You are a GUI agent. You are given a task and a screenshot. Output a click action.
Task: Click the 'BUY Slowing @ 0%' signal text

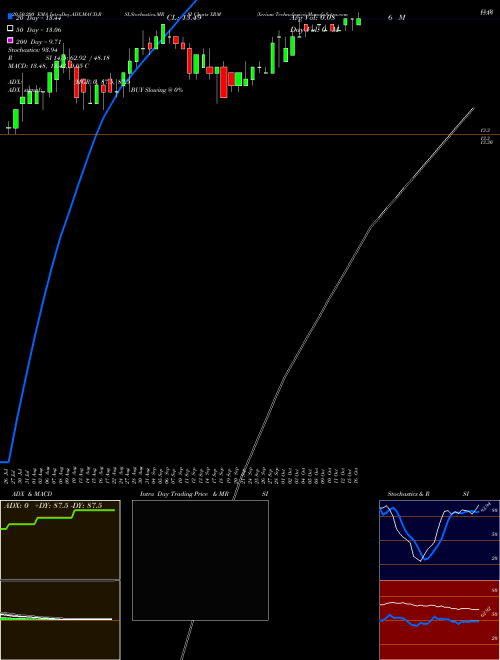pyautogui.click(x=157, y=90)
